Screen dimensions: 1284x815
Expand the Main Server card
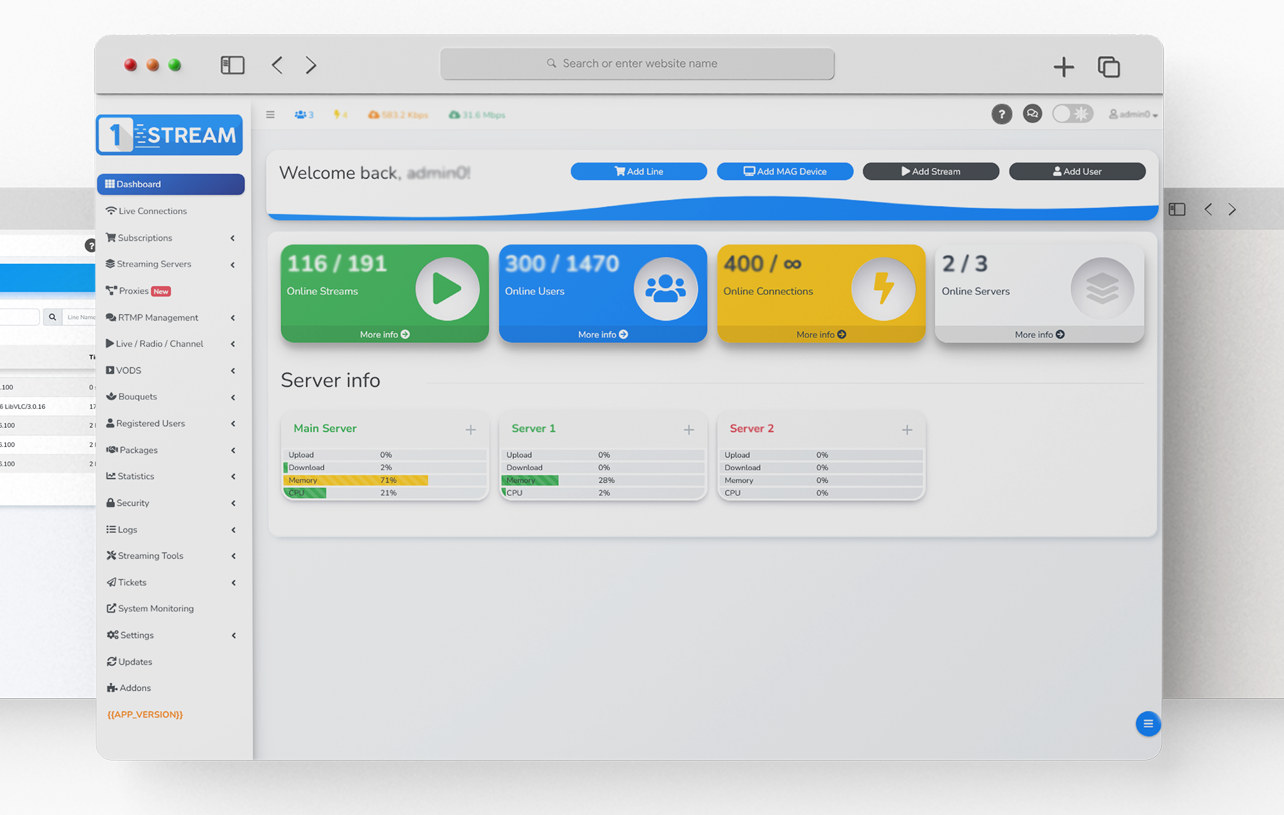pyautogui.click(x=470, y=430)
